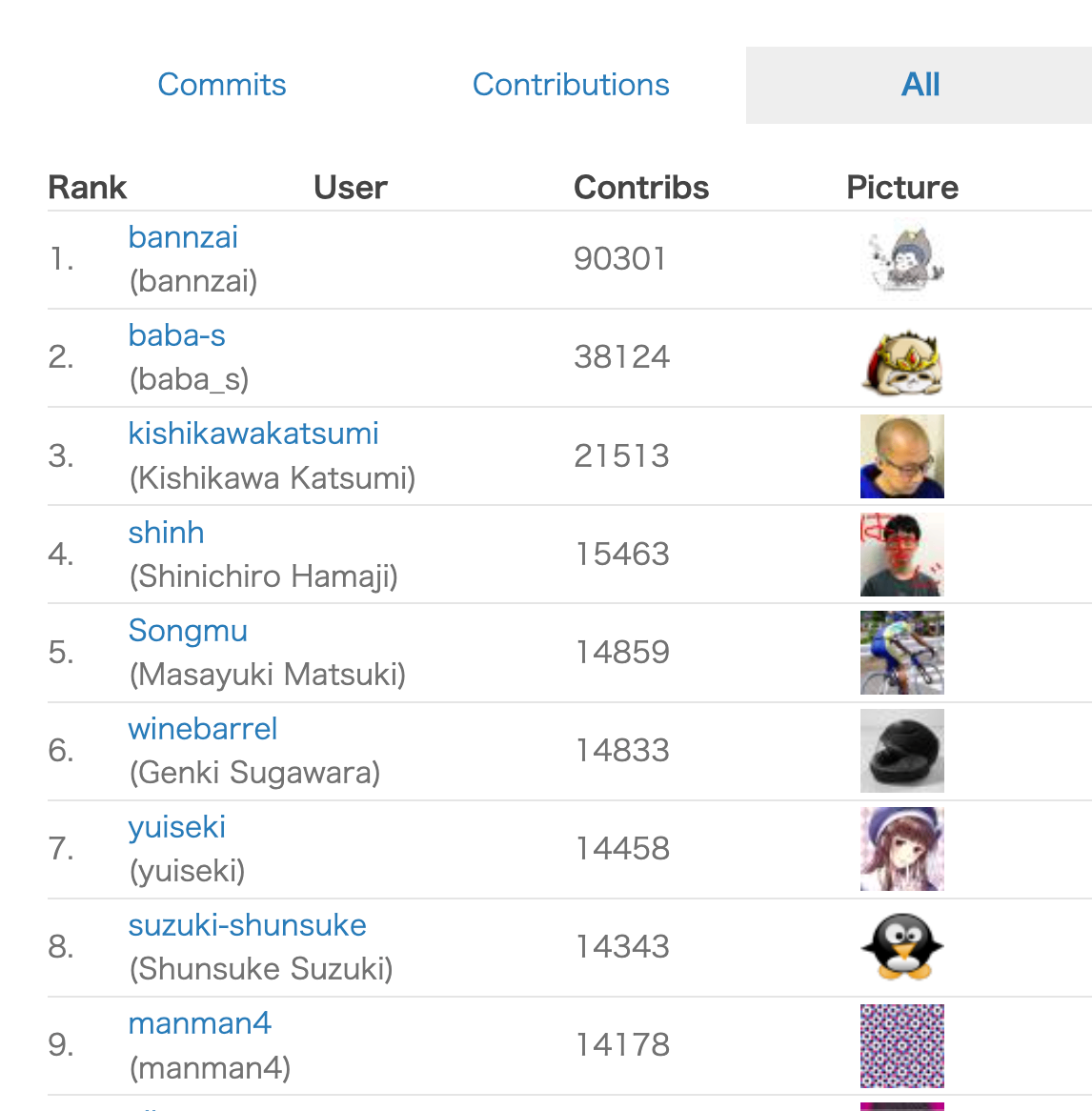
Task: Open the Commits tab
Action: (x=222, y=85)
